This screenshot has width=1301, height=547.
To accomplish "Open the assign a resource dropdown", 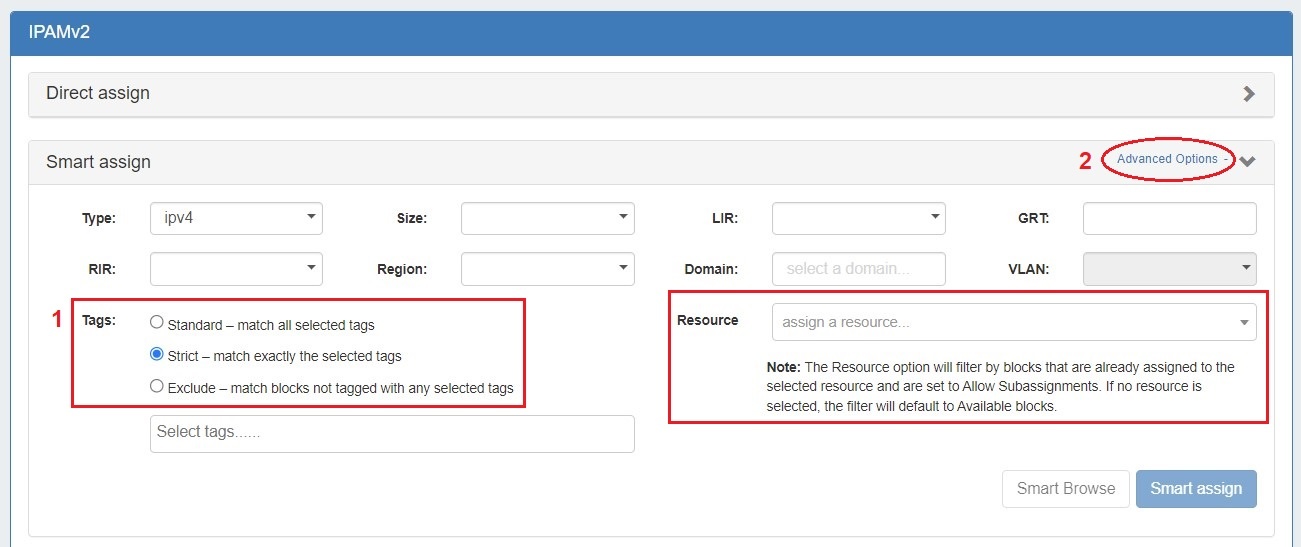I will (x=1014, y=323).
